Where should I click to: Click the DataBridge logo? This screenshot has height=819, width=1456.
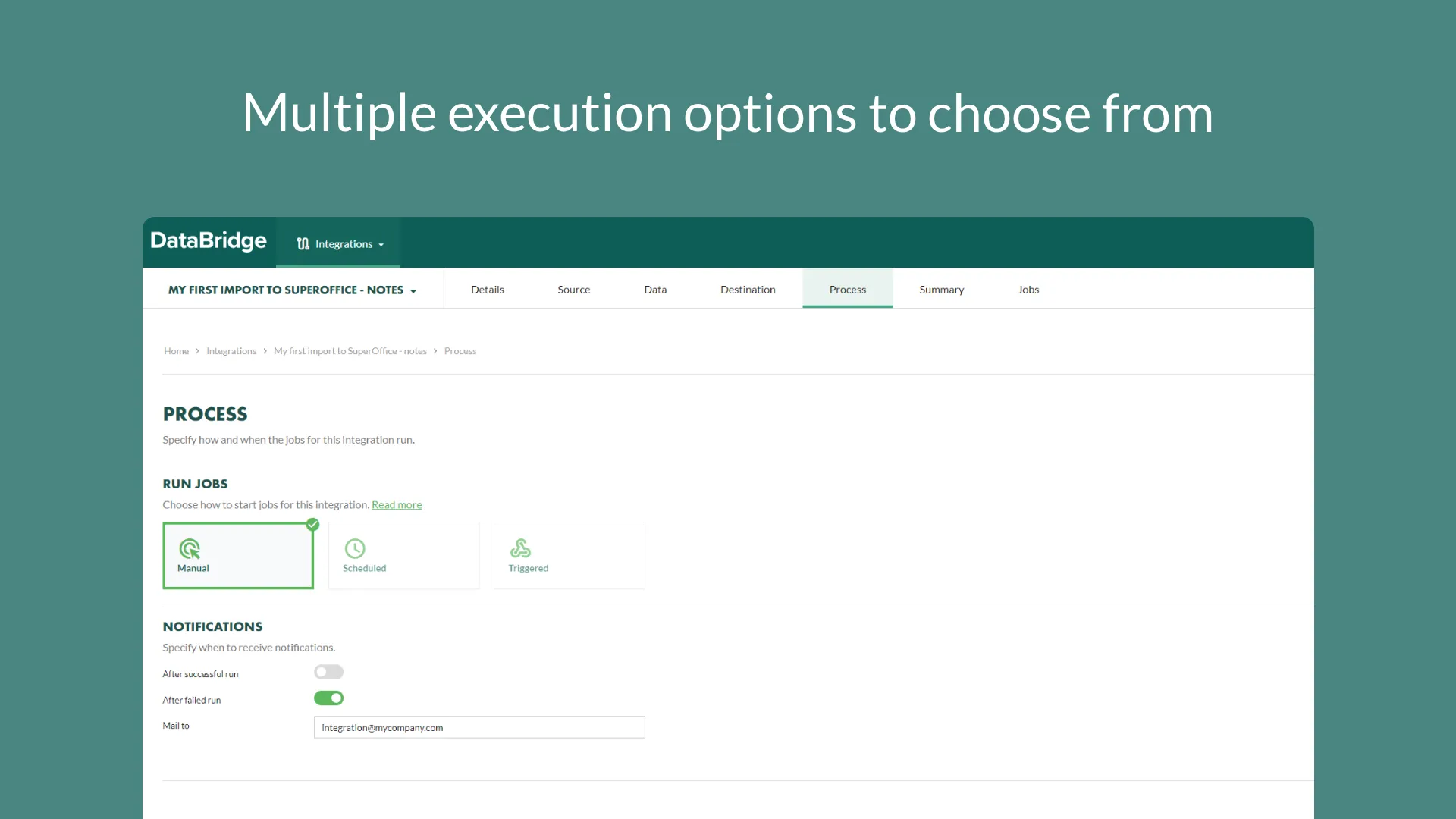pyautogui.click(x=209, y=241)
